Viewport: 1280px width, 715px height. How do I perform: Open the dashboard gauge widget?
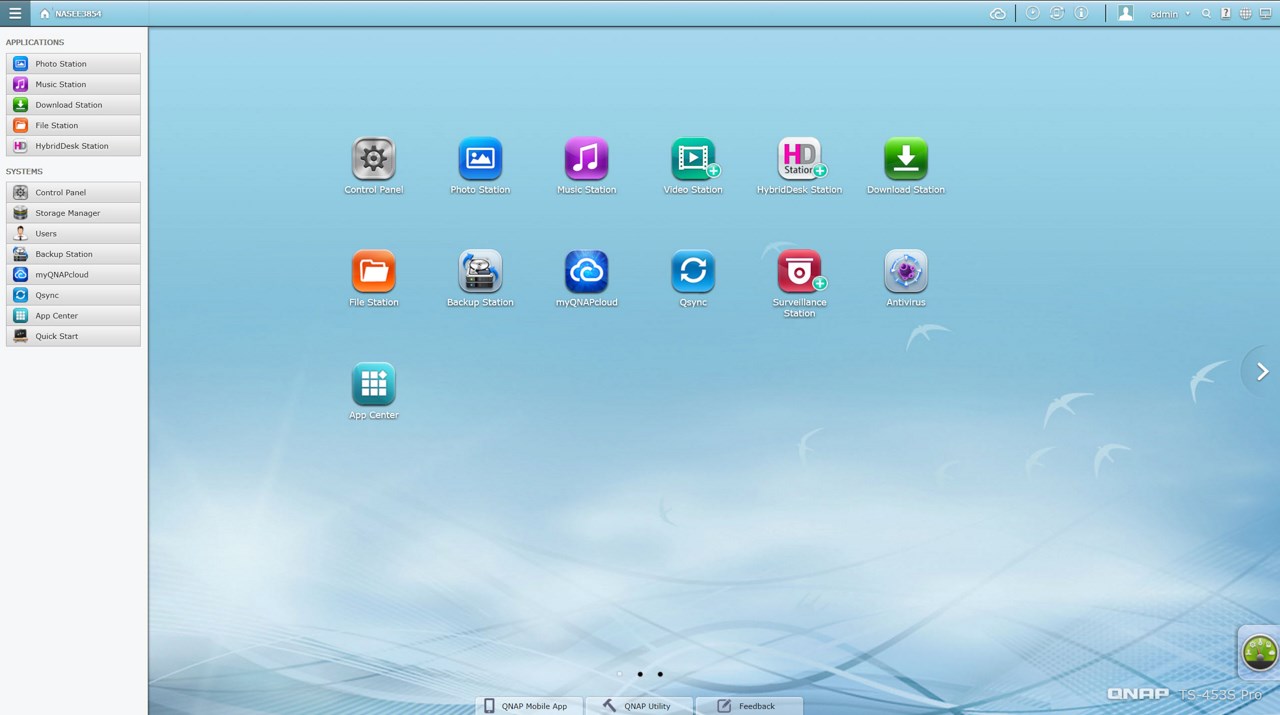tap(1259, 652)
